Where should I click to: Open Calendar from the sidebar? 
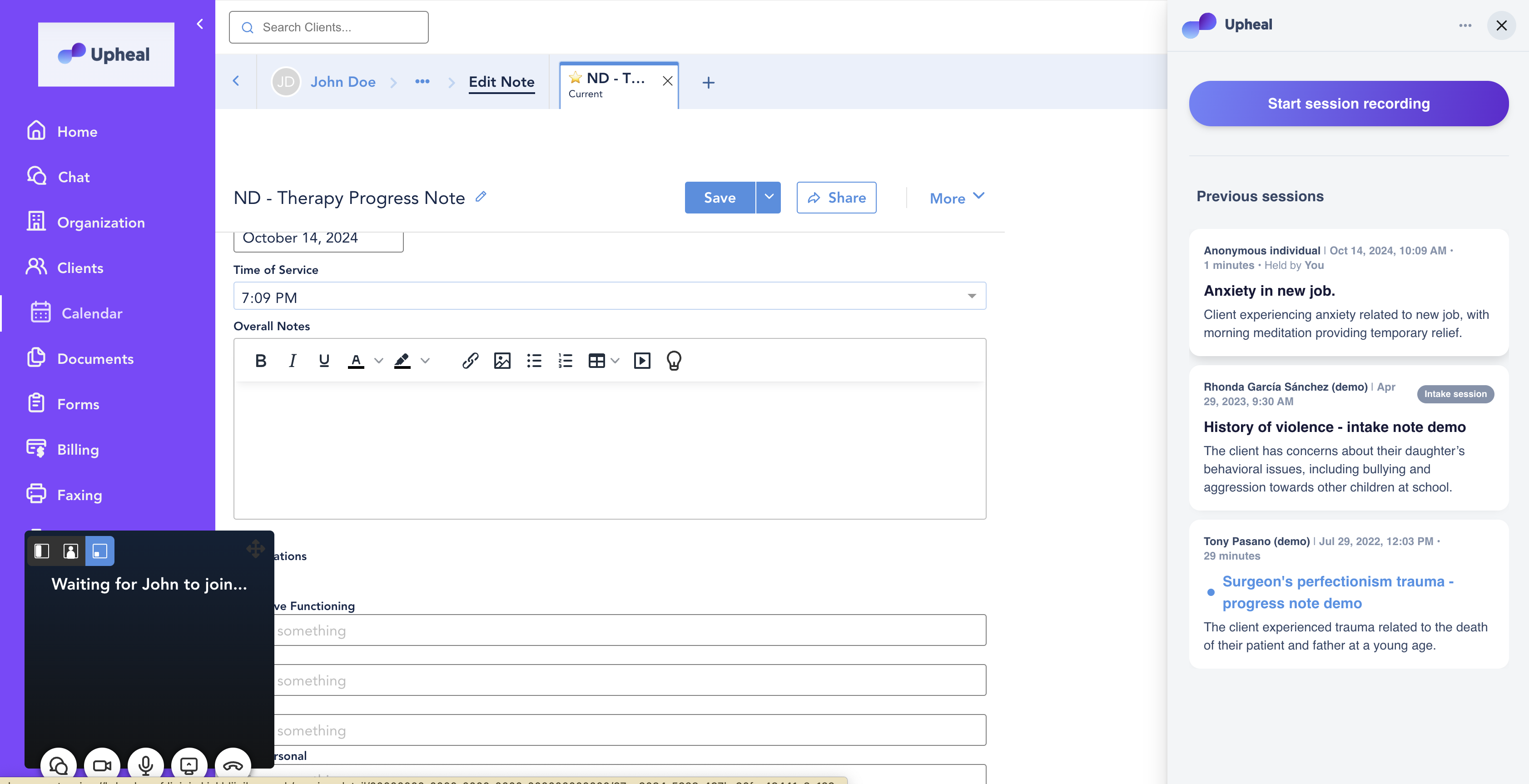[x=91, y=313]
